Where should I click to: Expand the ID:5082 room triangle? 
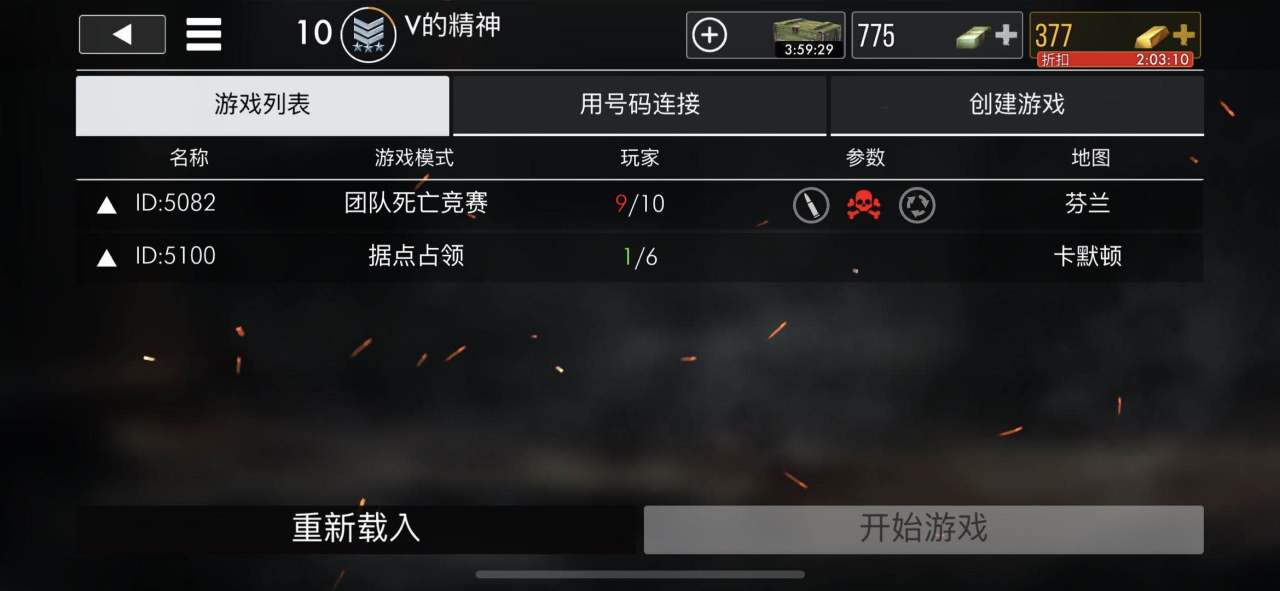point(106,206)
